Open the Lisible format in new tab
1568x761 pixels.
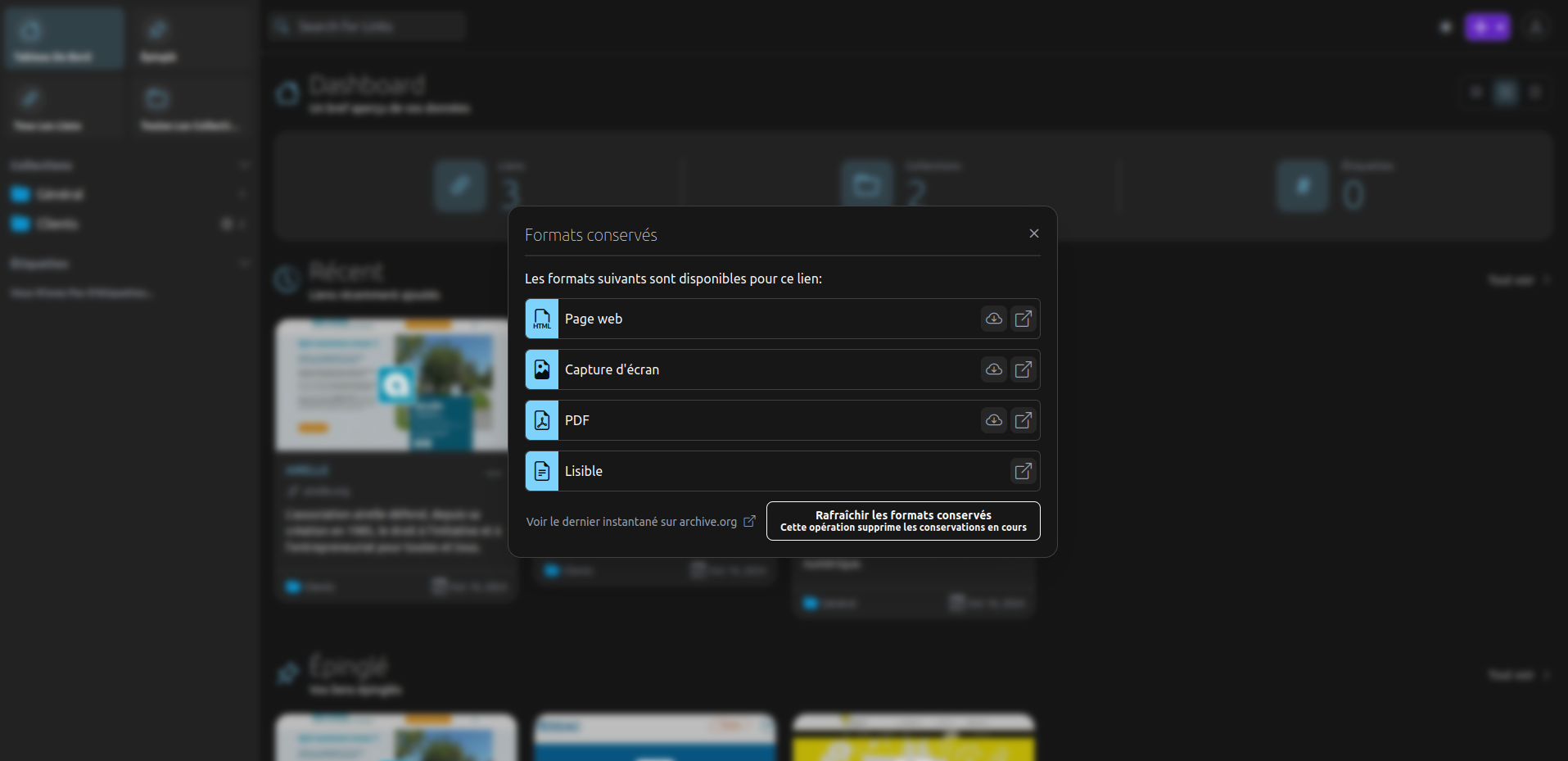click(1023, 471)
